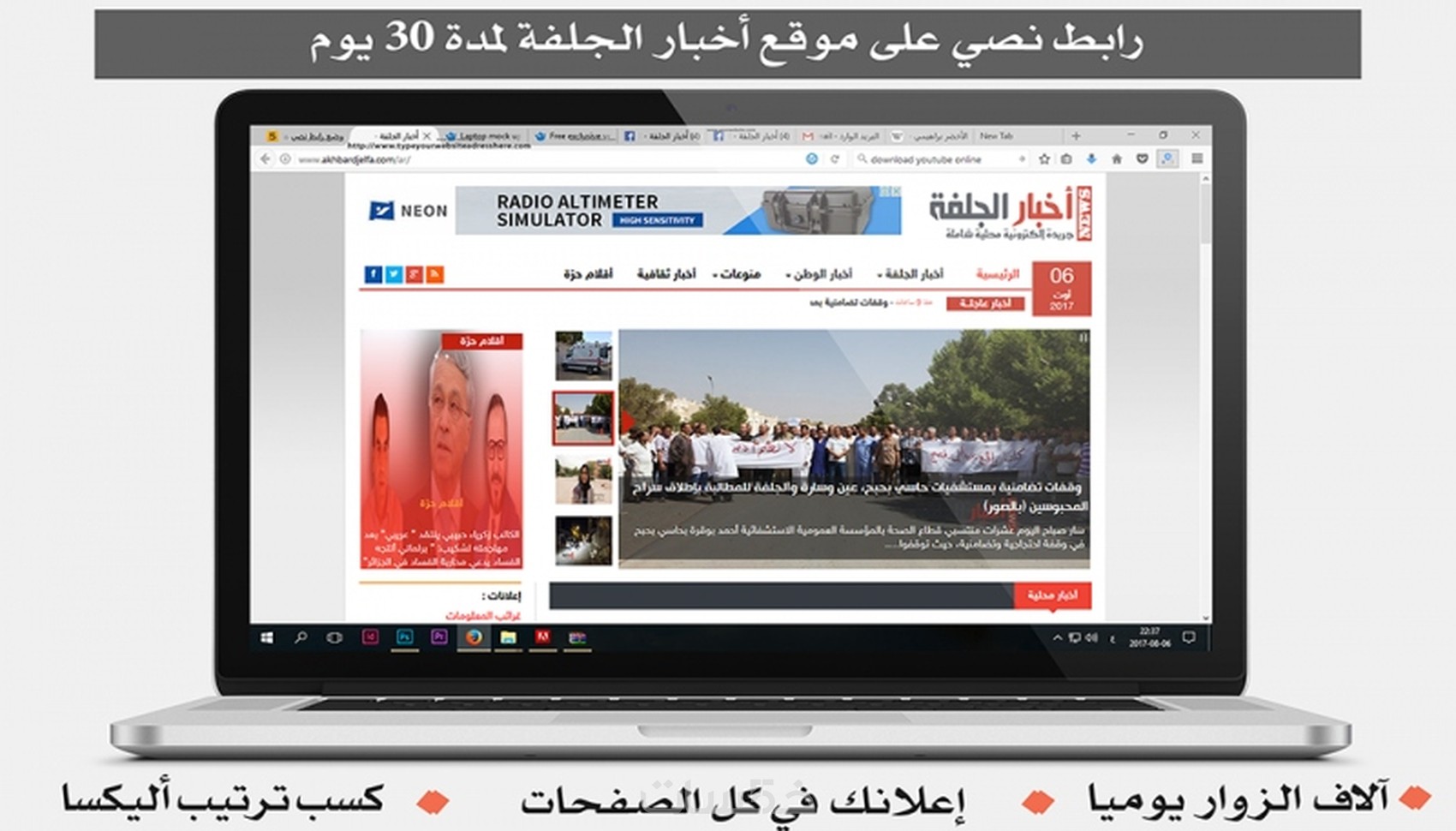1456x831 pixels.
Task: Select the dark night-scene slider thumbnail
Action: click(583, 541)
